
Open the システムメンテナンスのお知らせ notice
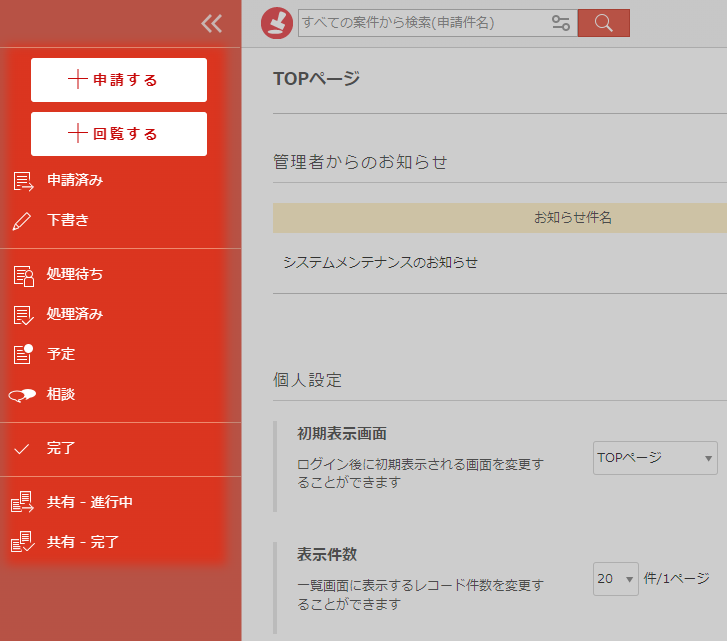(380, 262)
